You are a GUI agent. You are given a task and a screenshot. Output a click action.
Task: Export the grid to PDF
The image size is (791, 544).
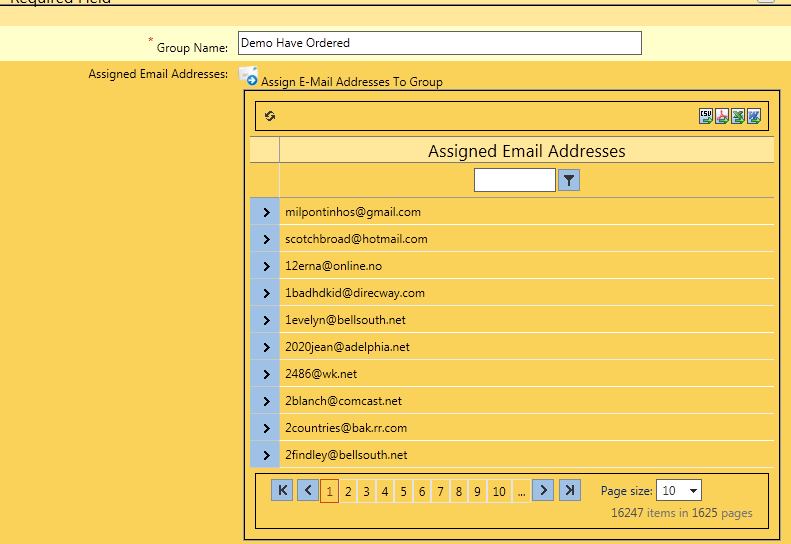coord(722,116)
